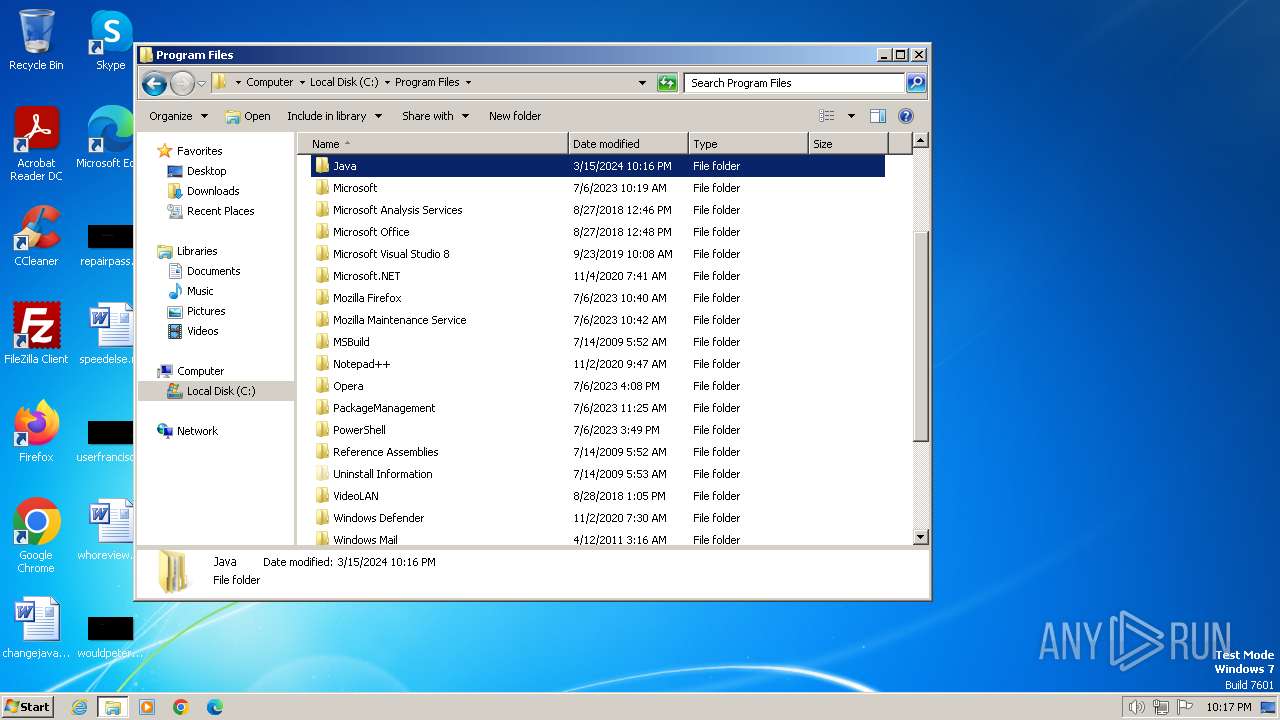Select Recent Places in Favorites
The image size is (1280, 720).
click(220, 211)
